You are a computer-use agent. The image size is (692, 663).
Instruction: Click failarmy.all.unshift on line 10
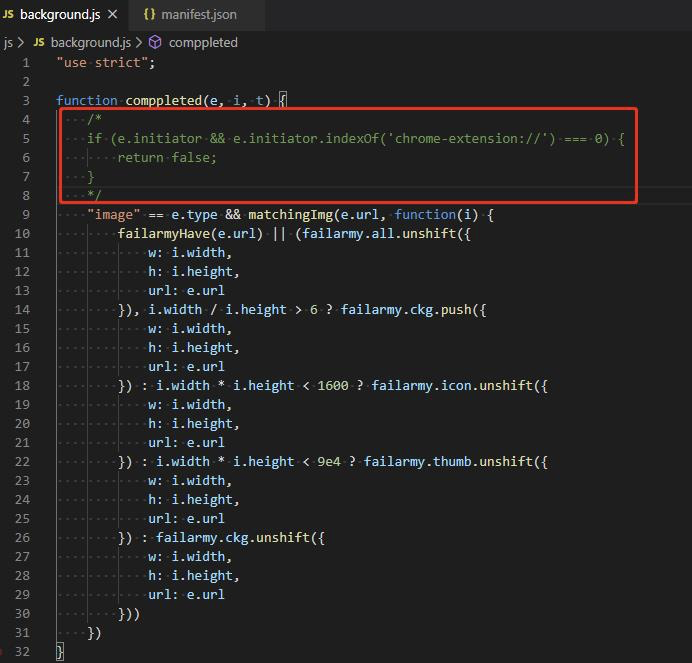pos(379,233)
